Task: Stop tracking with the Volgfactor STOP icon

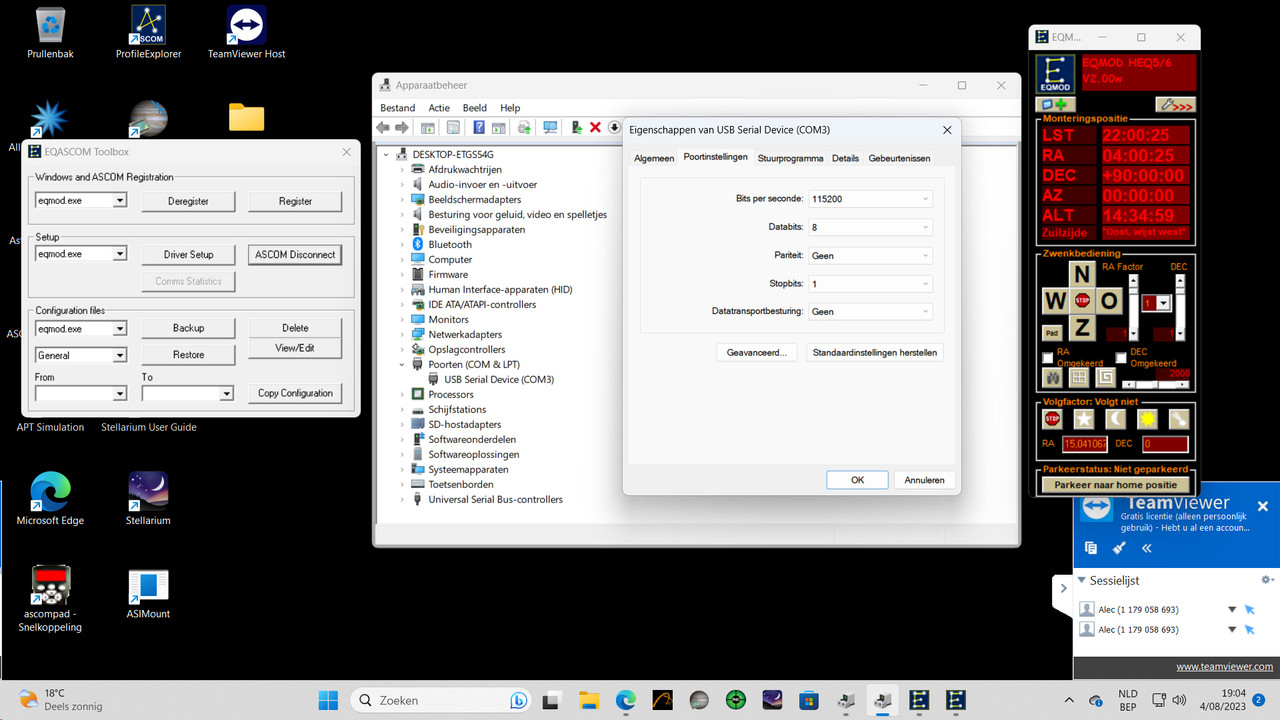Action: 1052,419
